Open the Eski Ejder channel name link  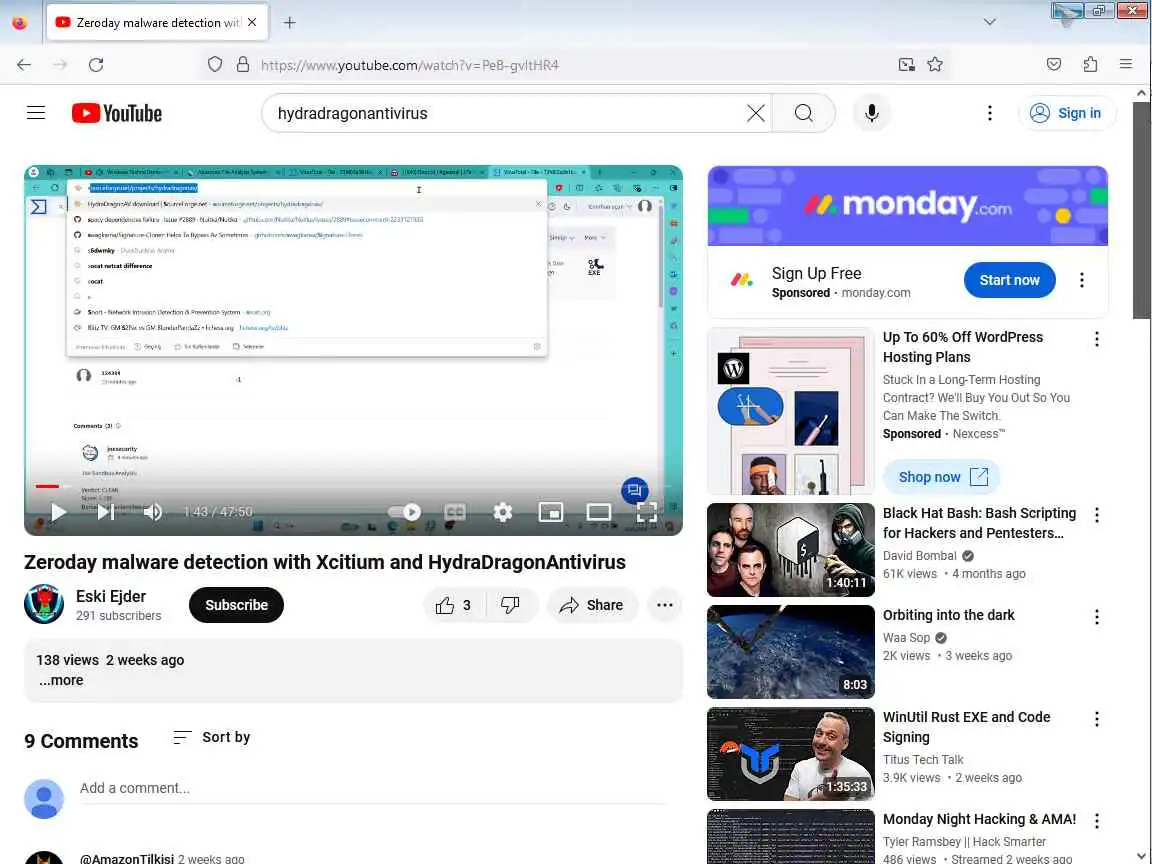111,597
